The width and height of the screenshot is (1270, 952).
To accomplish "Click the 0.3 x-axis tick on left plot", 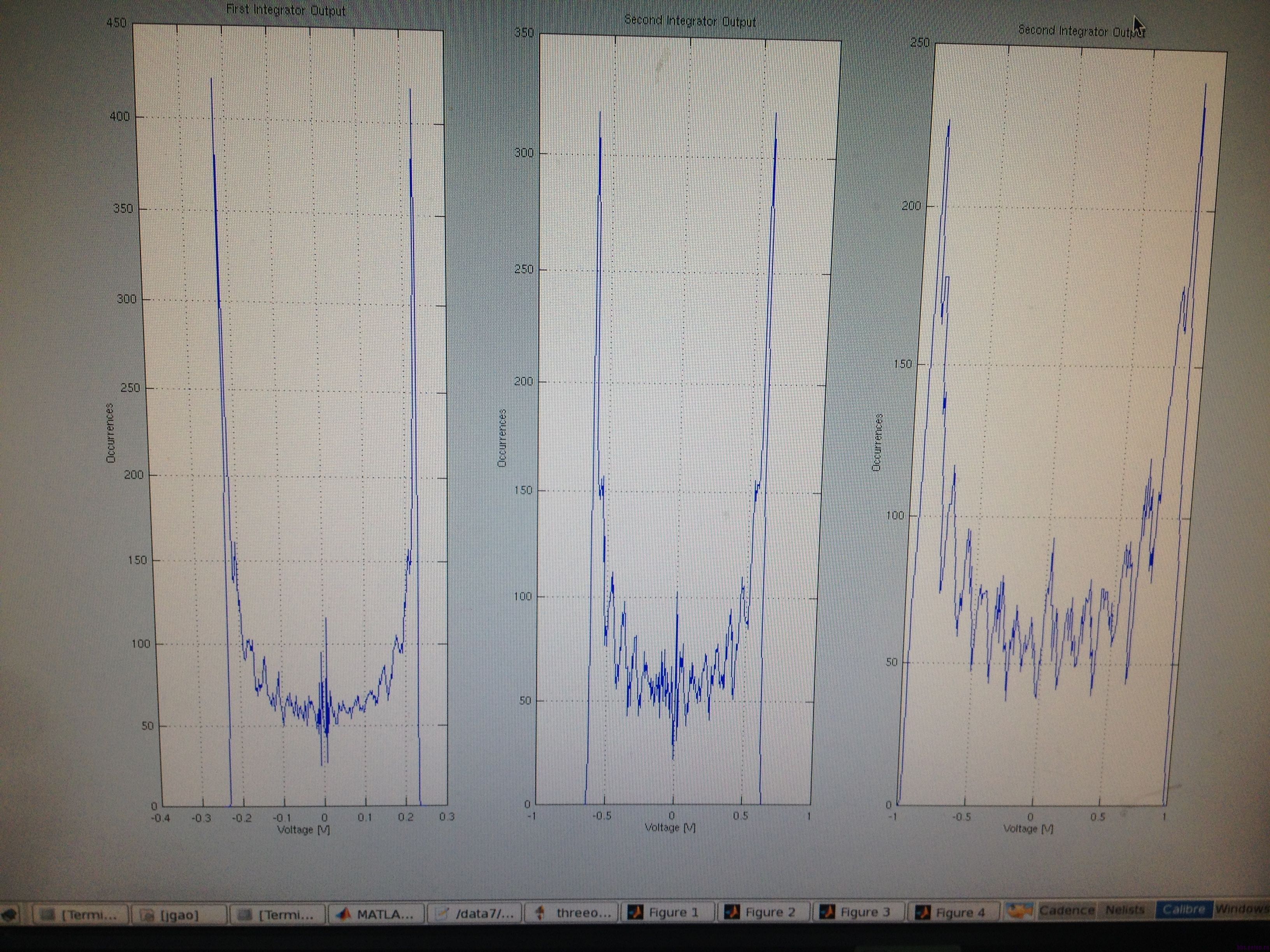I will (x=447, y=817).
